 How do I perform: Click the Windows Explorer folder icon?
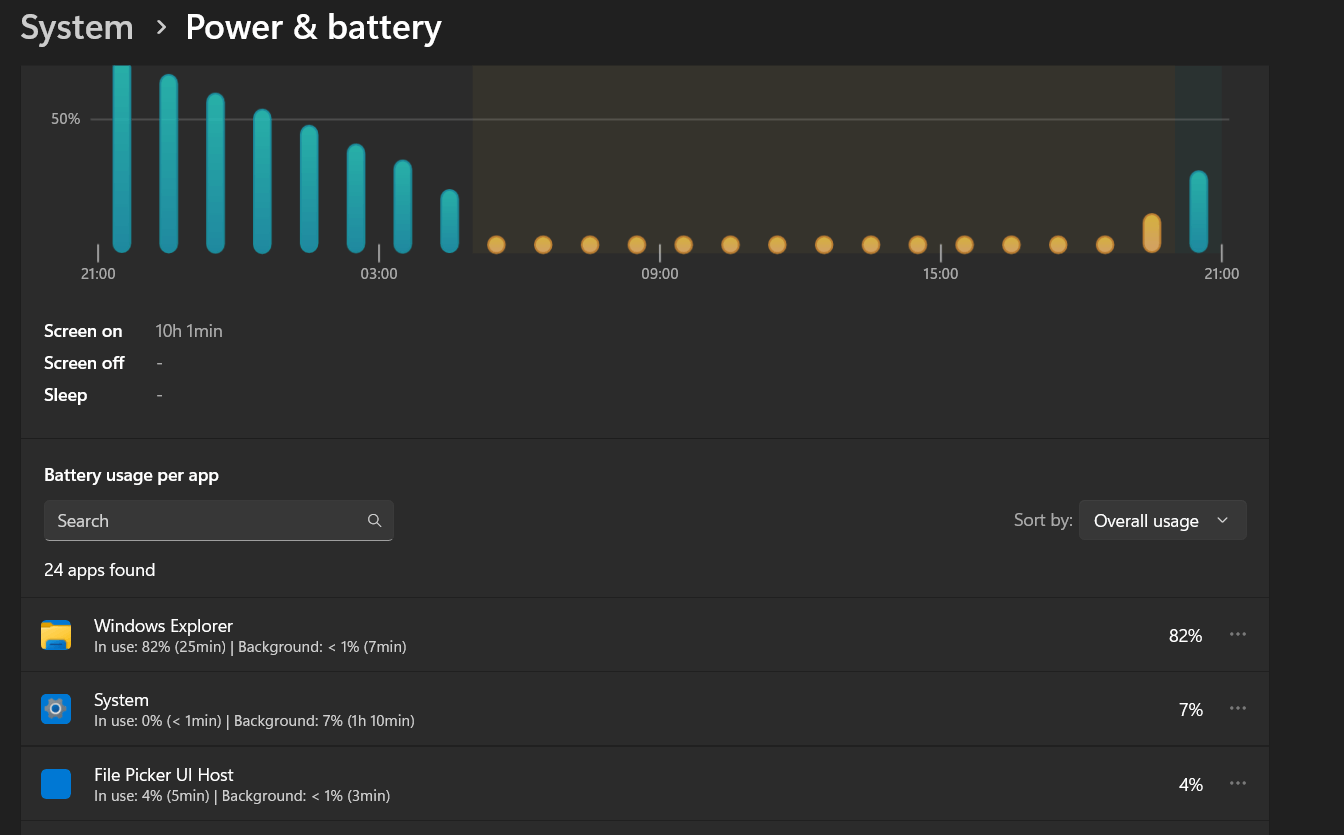tap(56, 634)
